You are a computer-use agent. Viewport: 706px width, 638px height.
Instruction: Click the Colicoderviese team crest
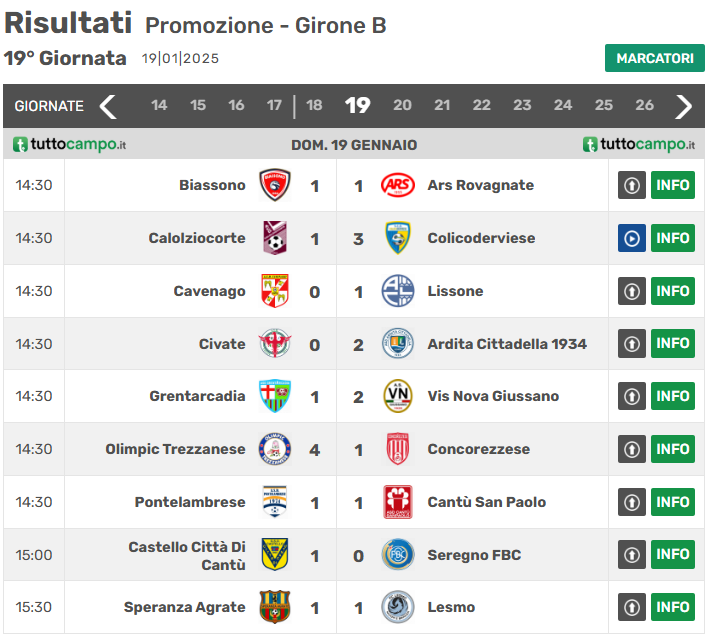(397, 238)
